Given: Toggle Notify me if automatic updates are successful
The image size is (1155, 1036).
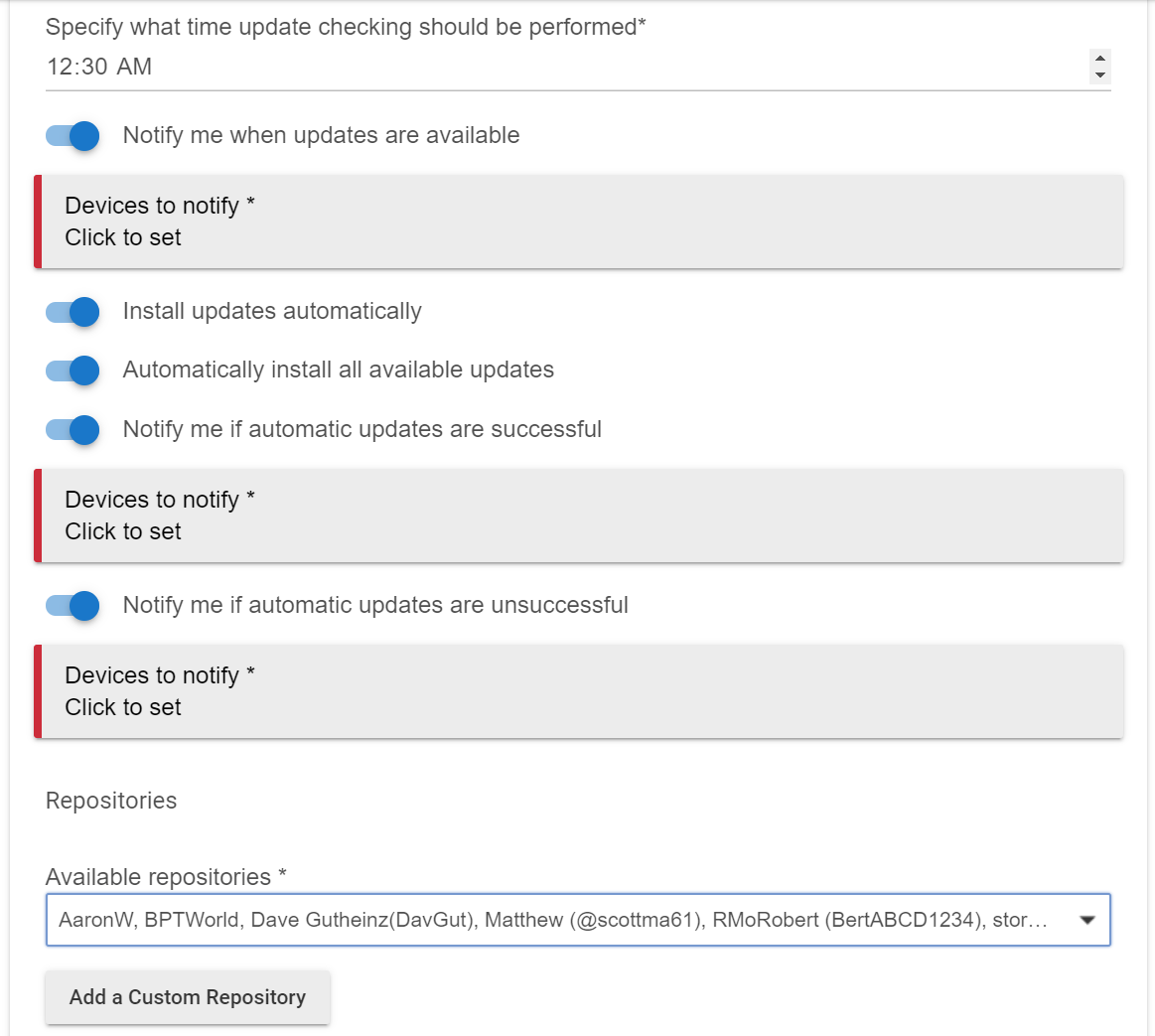Looking at the screenshot, I should 72,429.
